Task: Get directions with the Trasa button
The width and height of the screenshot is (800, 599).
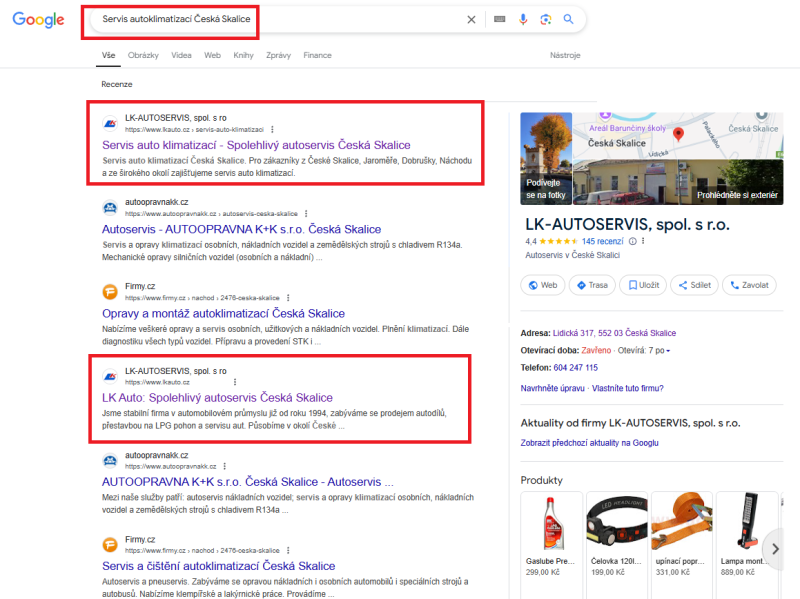Action: [x=592, y=285]
